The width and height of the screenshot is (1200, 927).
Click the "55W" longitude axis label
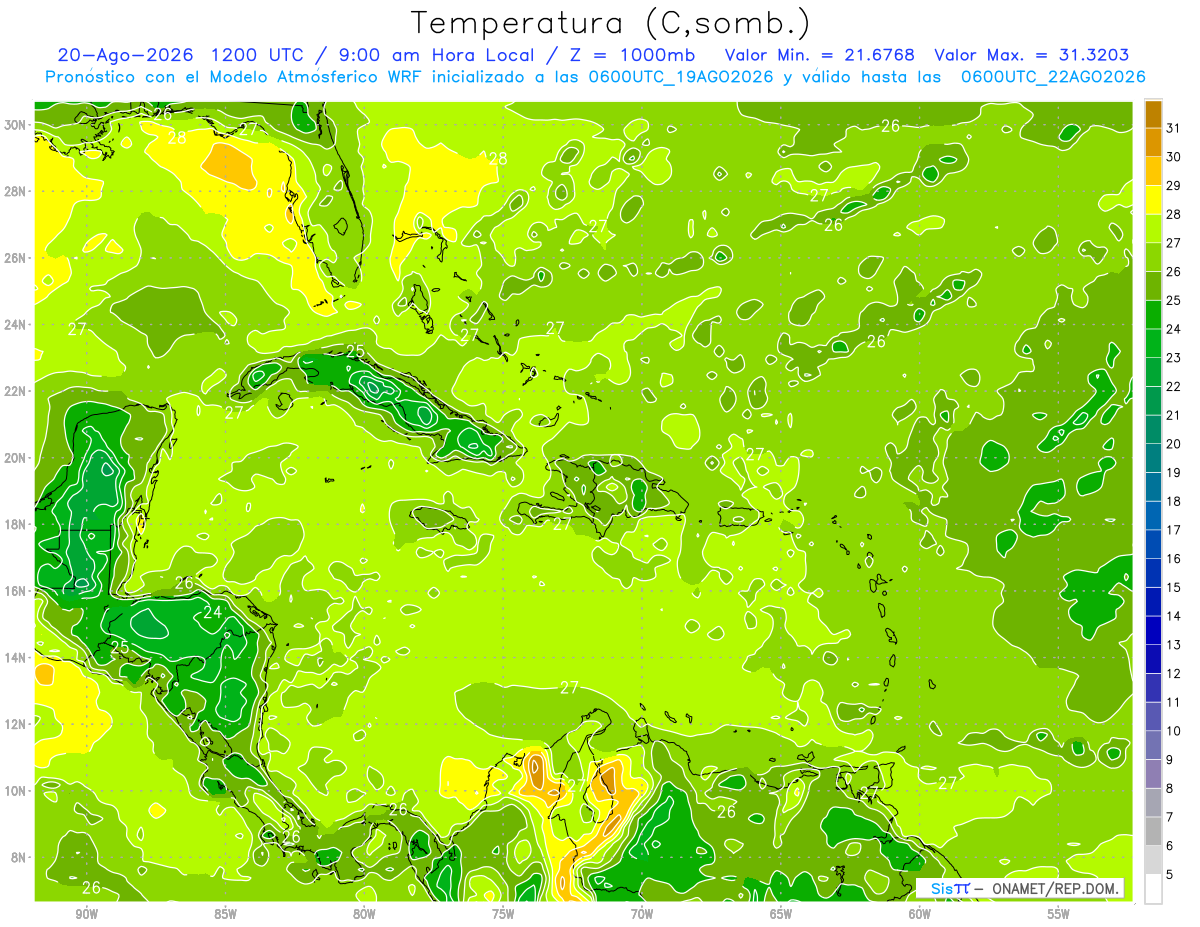click(1059, 914)
